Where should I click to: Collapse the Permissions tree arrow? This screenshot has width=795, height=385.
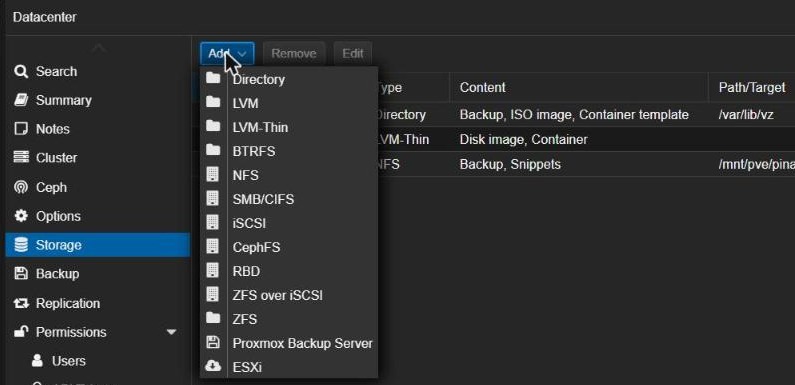click(171, 332)
